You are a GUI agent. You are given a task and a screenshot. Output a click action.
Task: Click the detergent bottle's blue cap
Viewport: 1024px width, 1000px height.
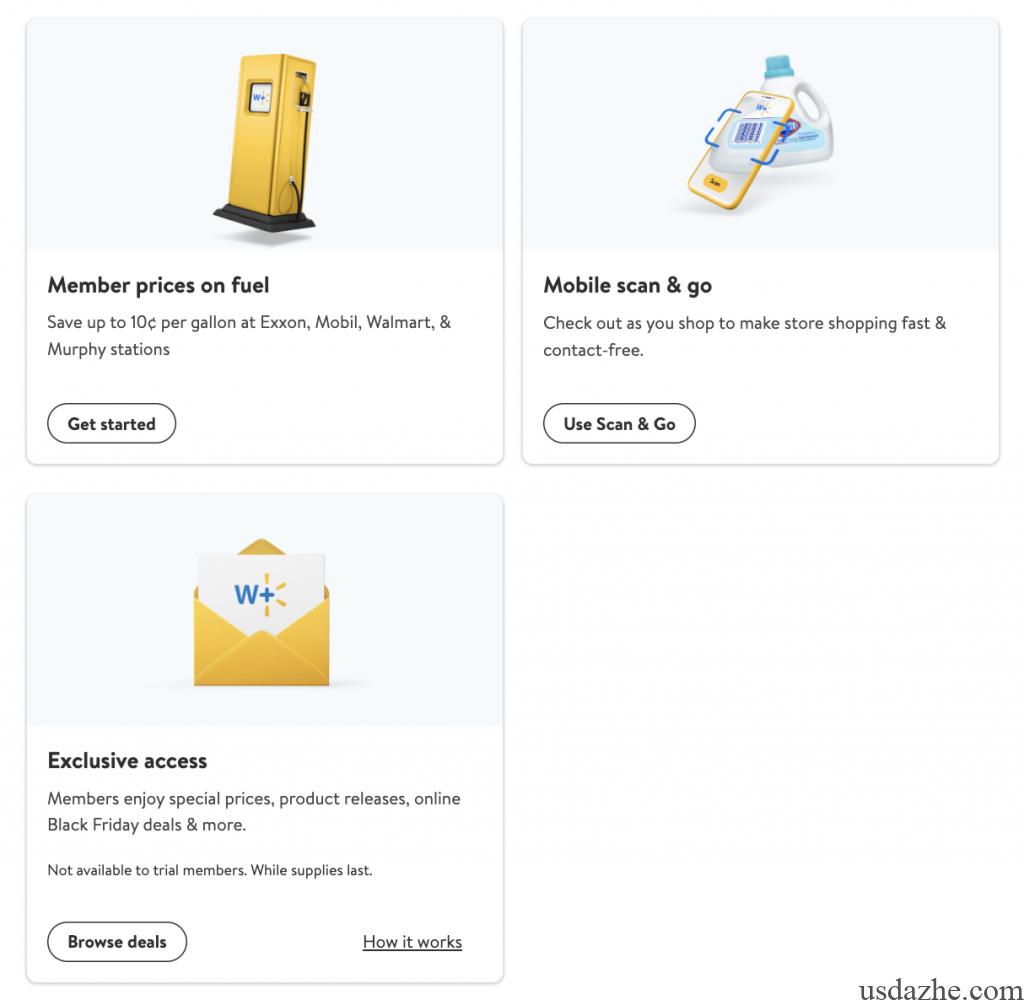click(x=779, y=68)
